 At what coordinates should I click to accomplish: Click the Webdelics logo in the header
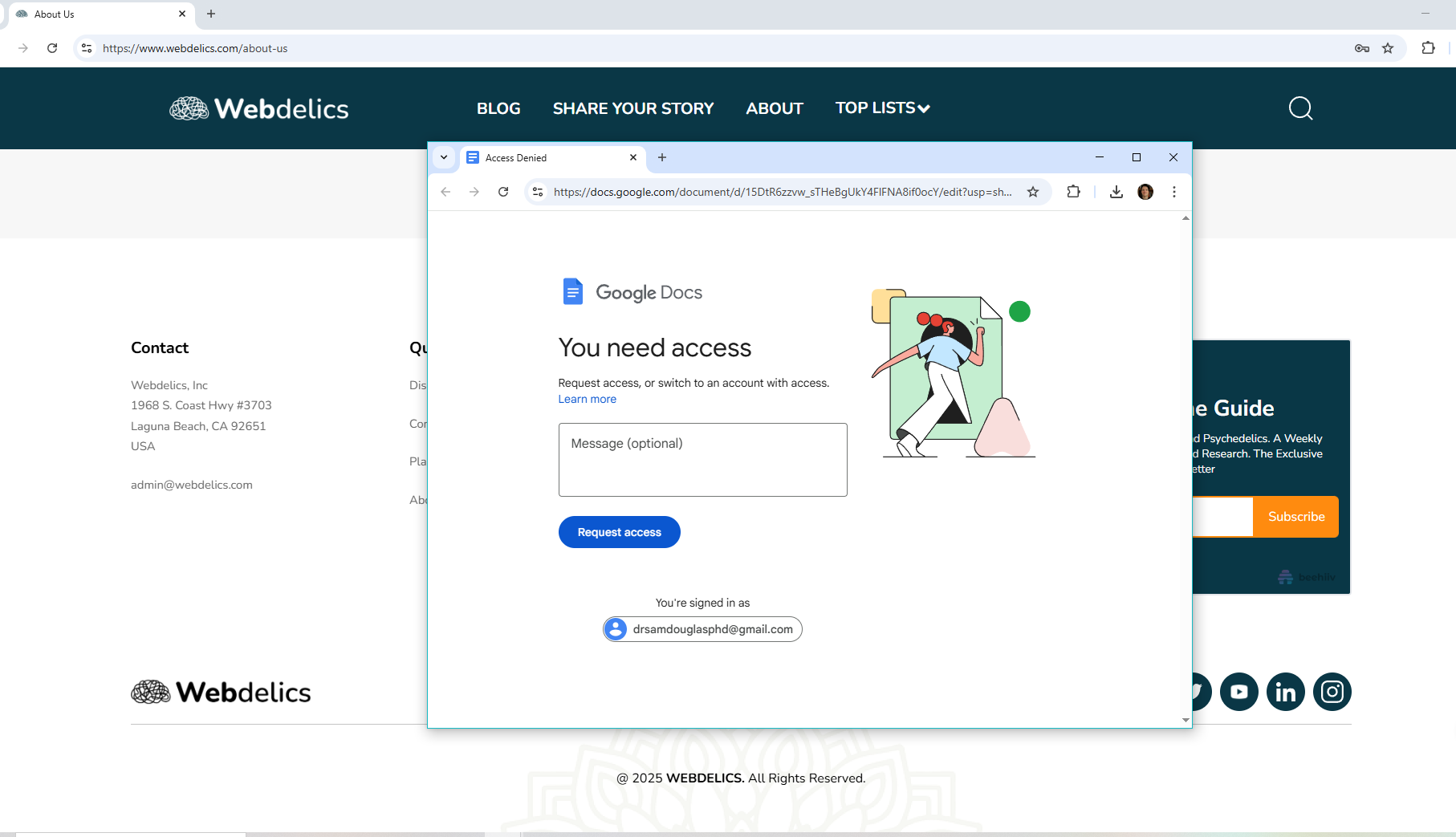258,108
